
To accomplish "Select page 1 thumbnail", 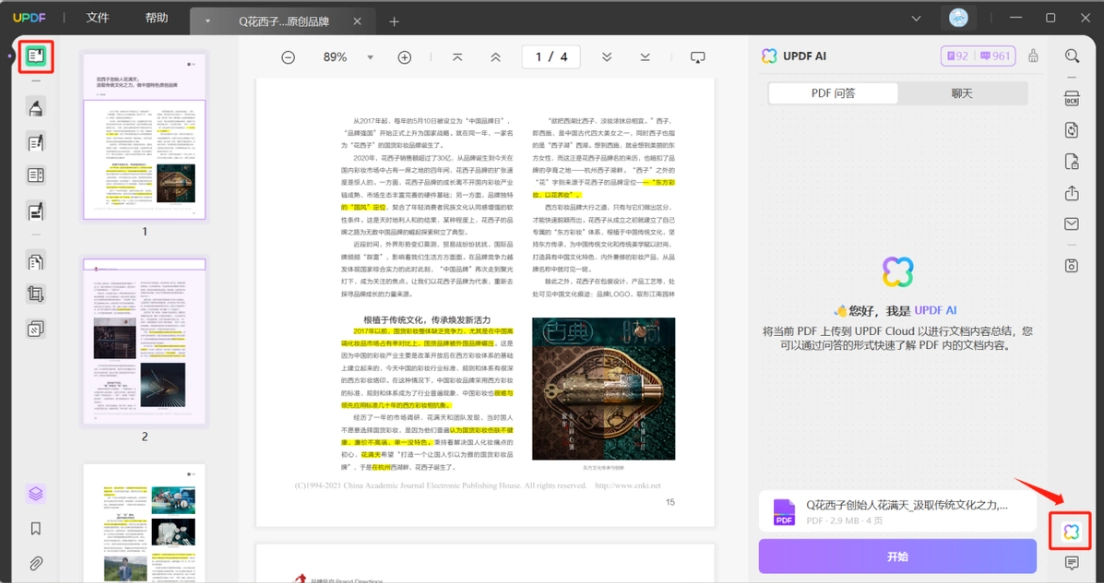I will (144, 137).
